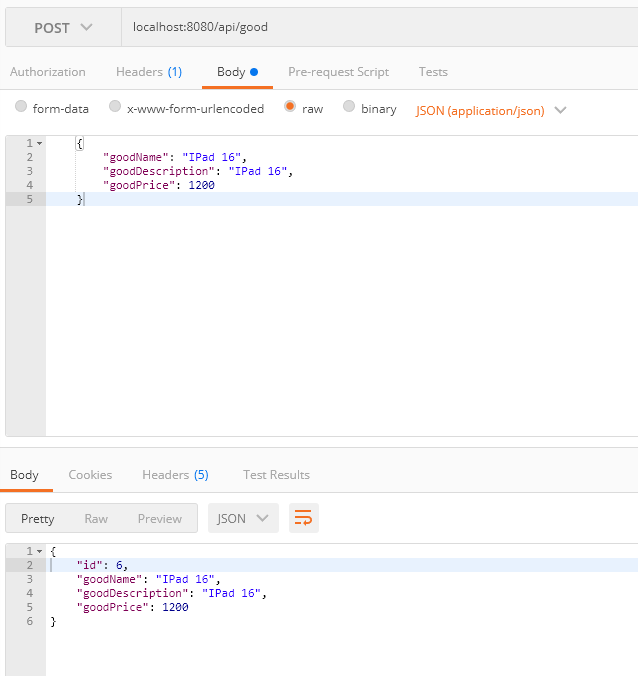The width and height of the screenshot is (638, 676).
Task: Open the Tests tab
Action: [433, 72]
